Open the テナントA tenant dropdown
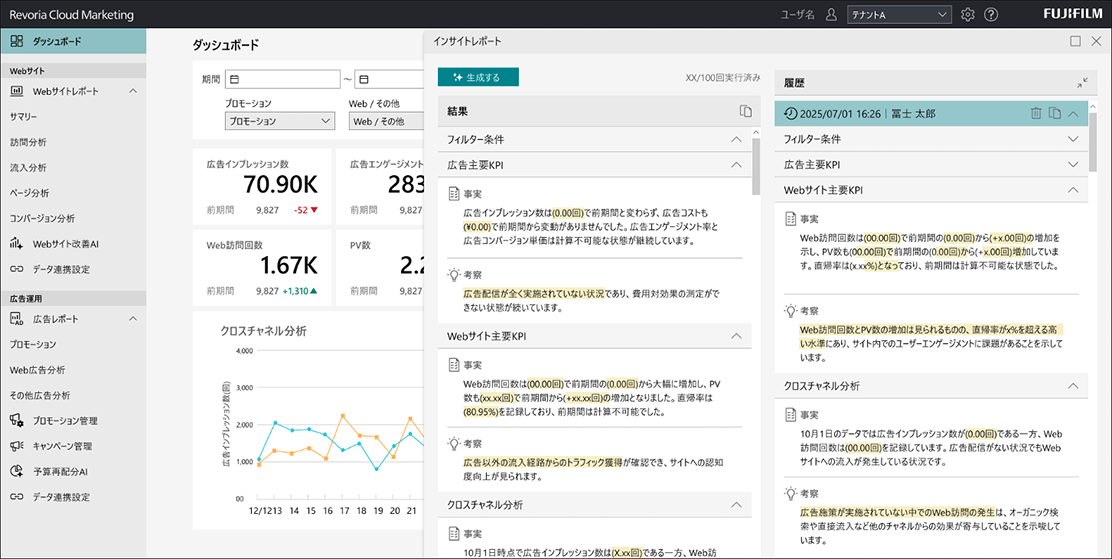The width and height of the screenshot is (1112, 559). coord(898,15)
